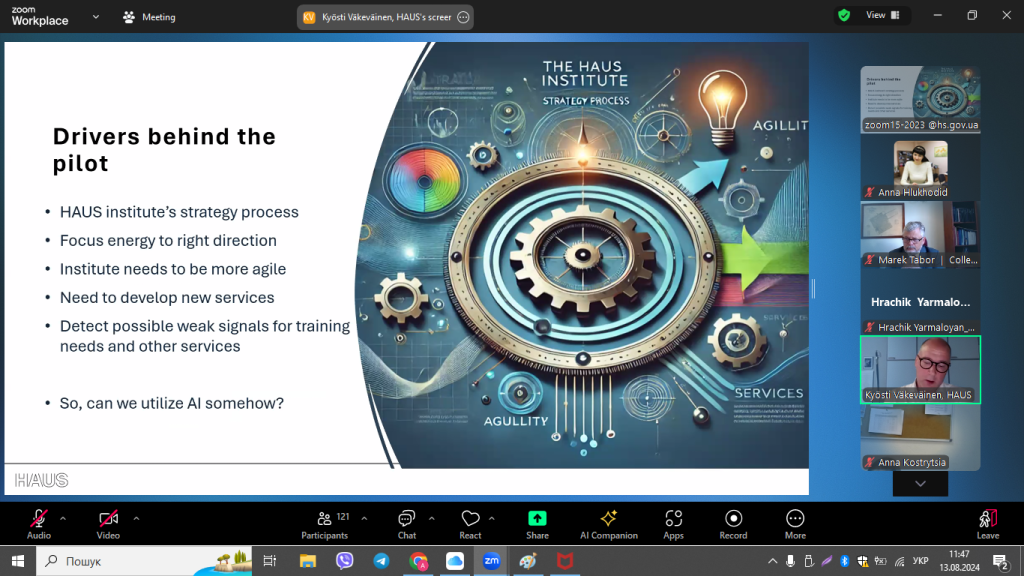Screen dimensions: 1024x576
Task: Unmute the microphone with the Audio button
Action: (x=39, y=523)
